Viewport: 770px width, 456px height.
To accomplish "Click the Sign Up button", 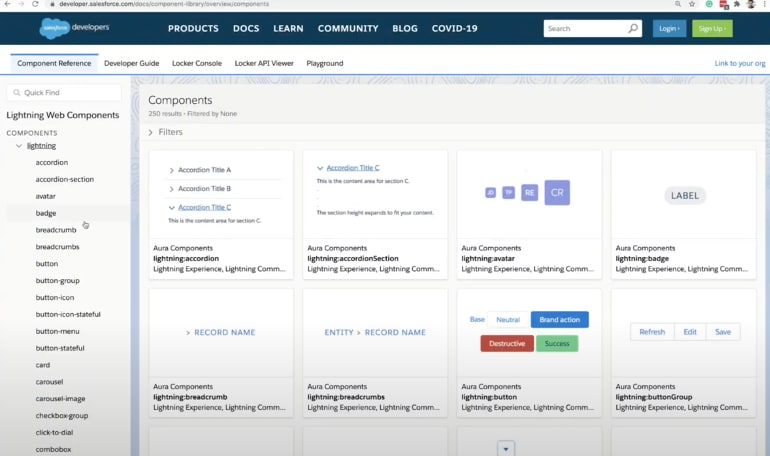I will (712, 28).
